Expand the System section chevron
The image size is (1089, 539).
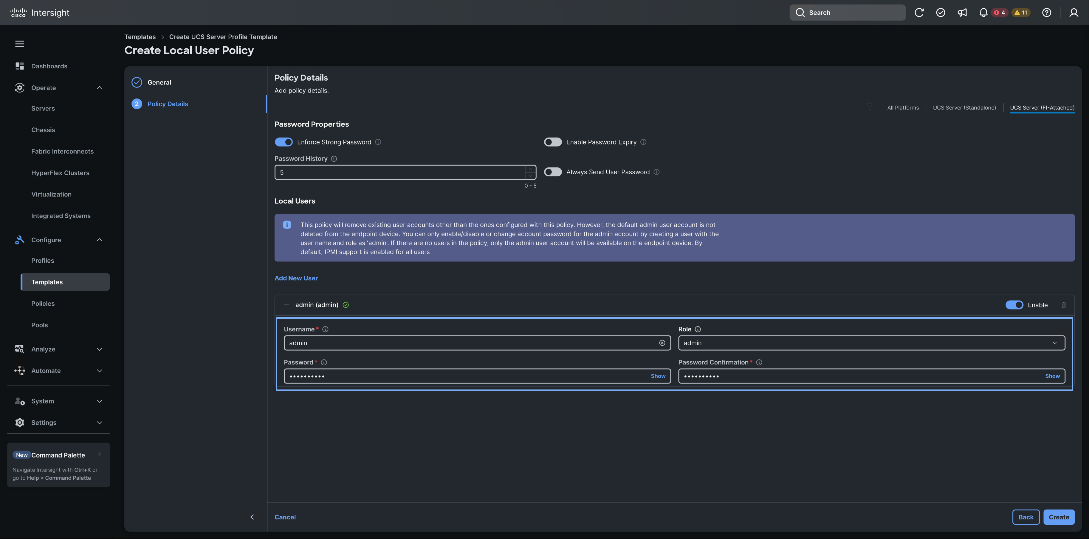(x=99, y=401)
